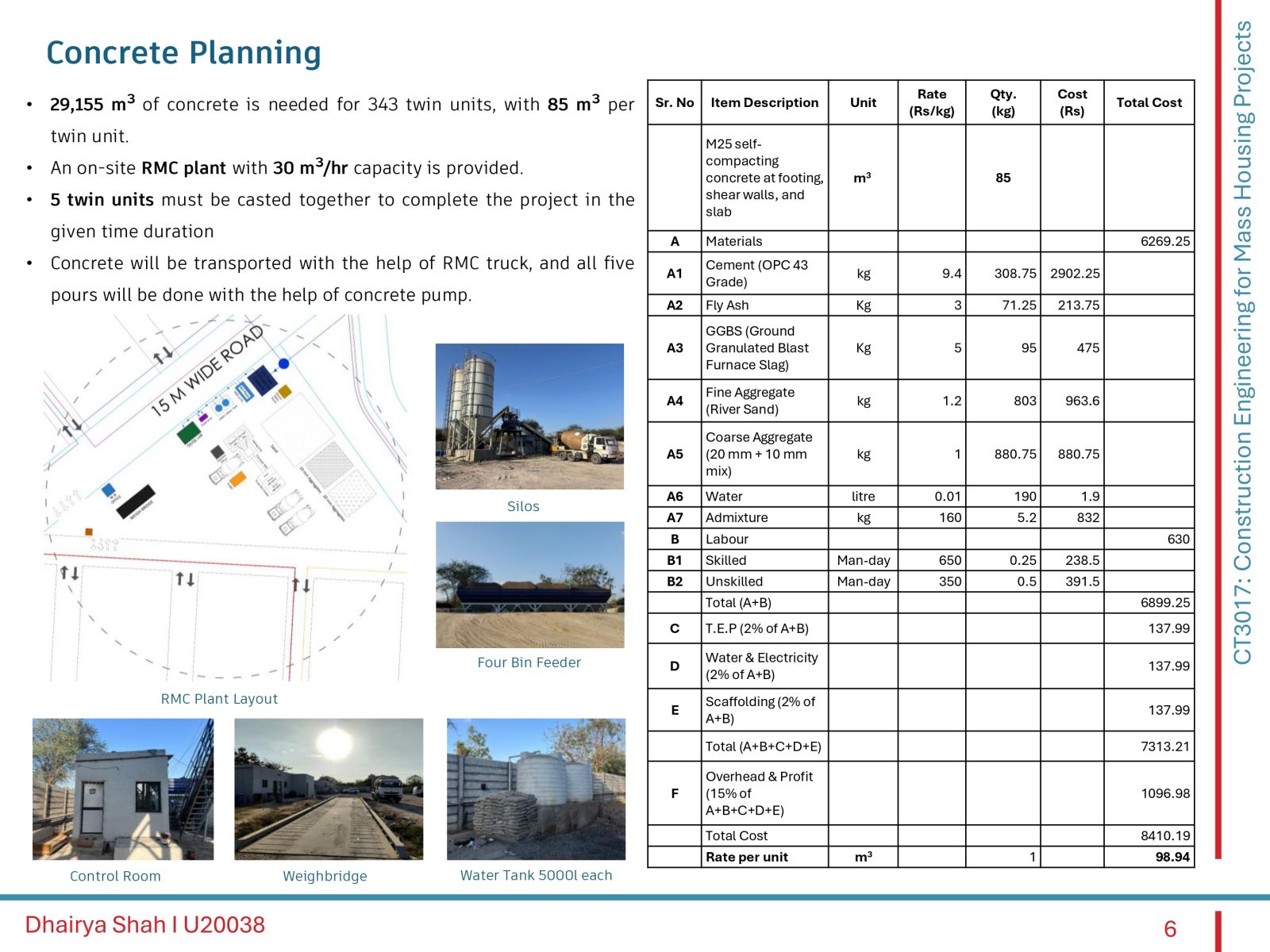Viewport: 1270px width, 952px height.
Task: Click the Silos caption
Action: [x=523, y=506]
